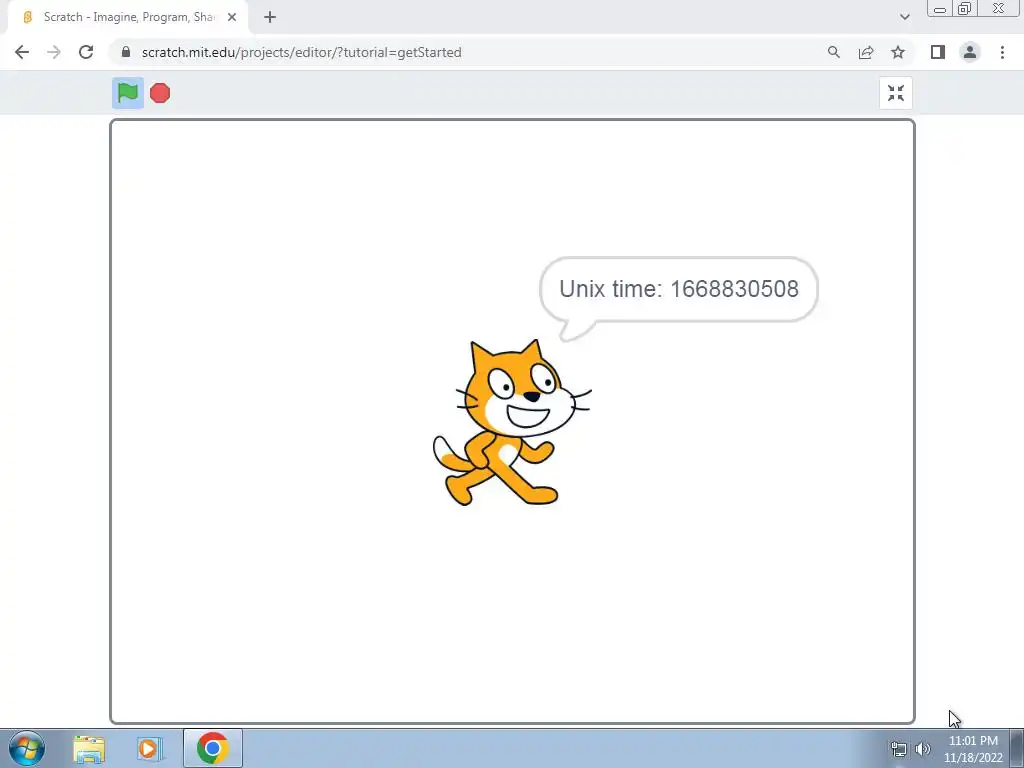
Task: Open Windows Explorer from taskbar
Action: pyautogui.click(x=89, y=748)
